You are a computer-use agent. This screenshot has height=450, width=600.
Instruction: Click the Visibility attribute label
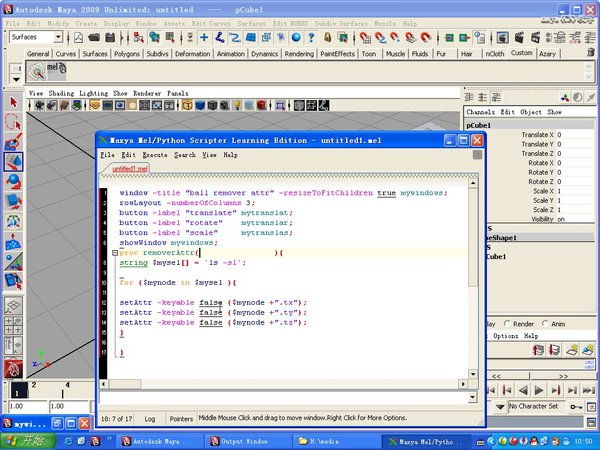pyautogui.click(x=542, y=219)
